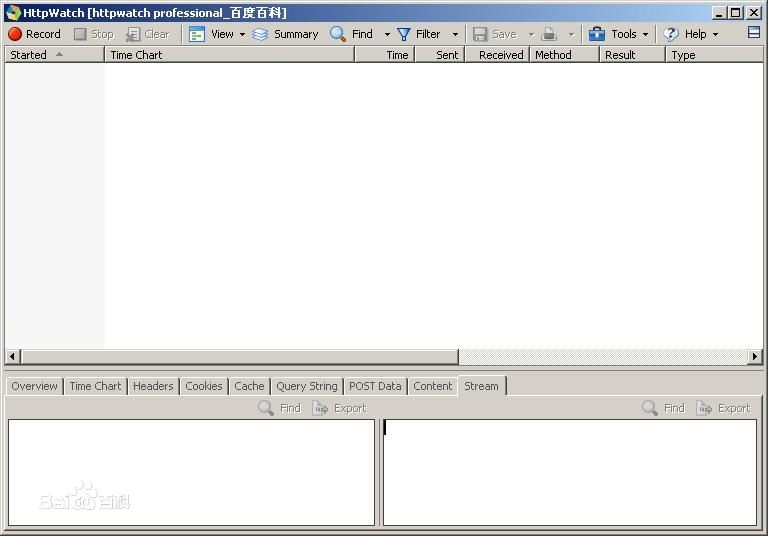Click right stream pane Export icon
This screenshot has width=768, height=536.
[704, 408]
